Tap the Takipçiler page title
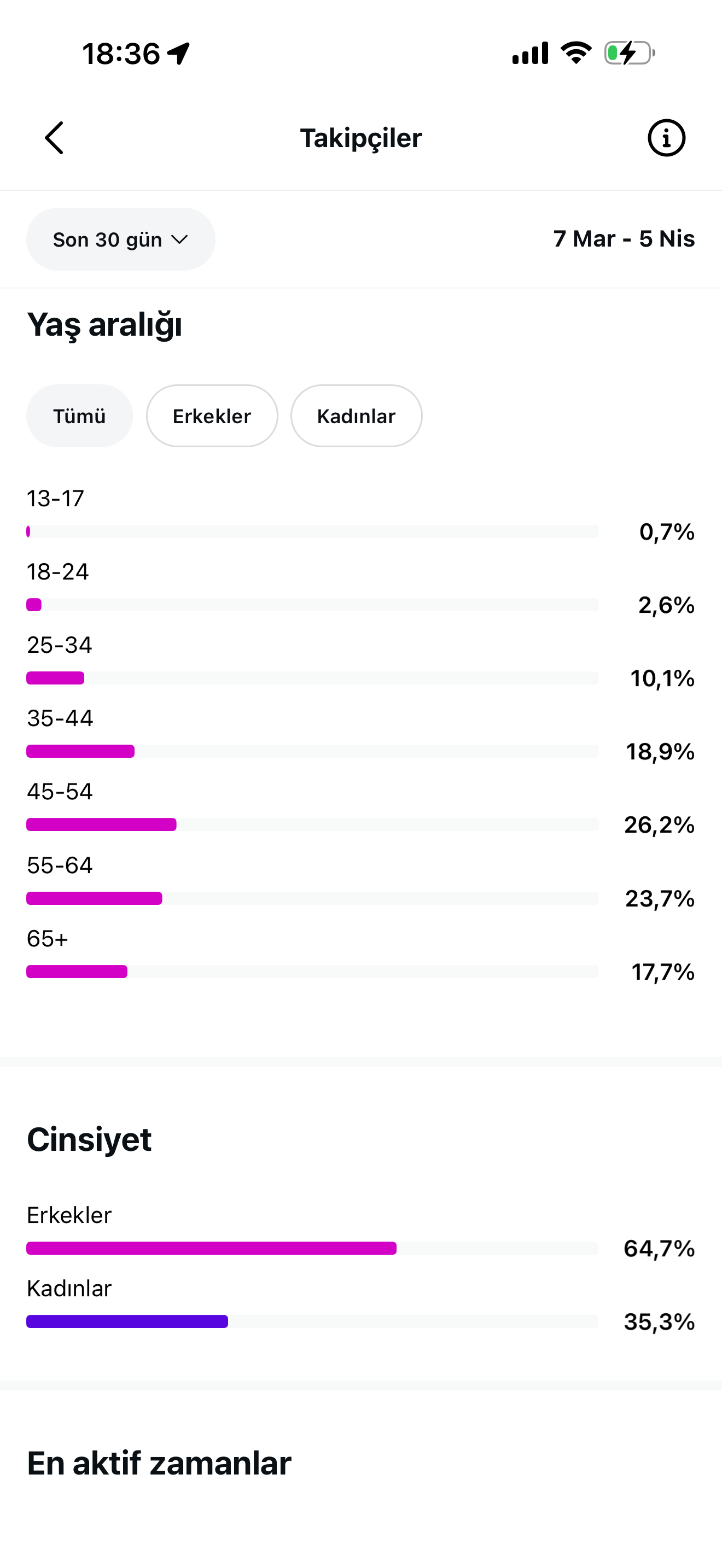Screen dimensions: 722x1568 coord(361,138)
